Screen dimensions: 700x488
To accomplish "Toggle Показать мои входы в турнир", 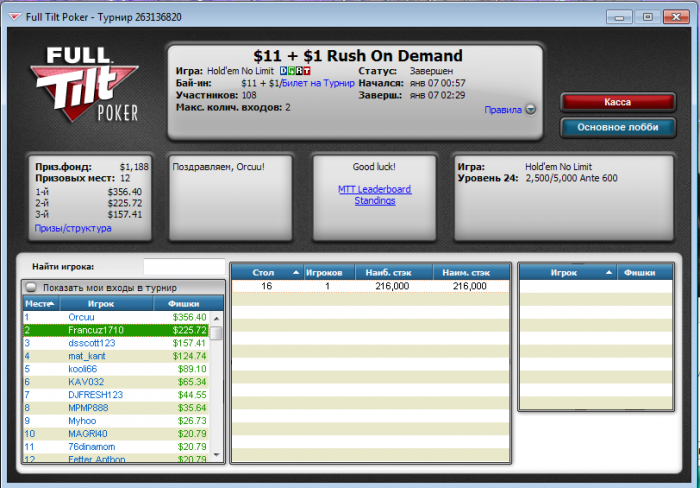I will click(x=31, y=287).
